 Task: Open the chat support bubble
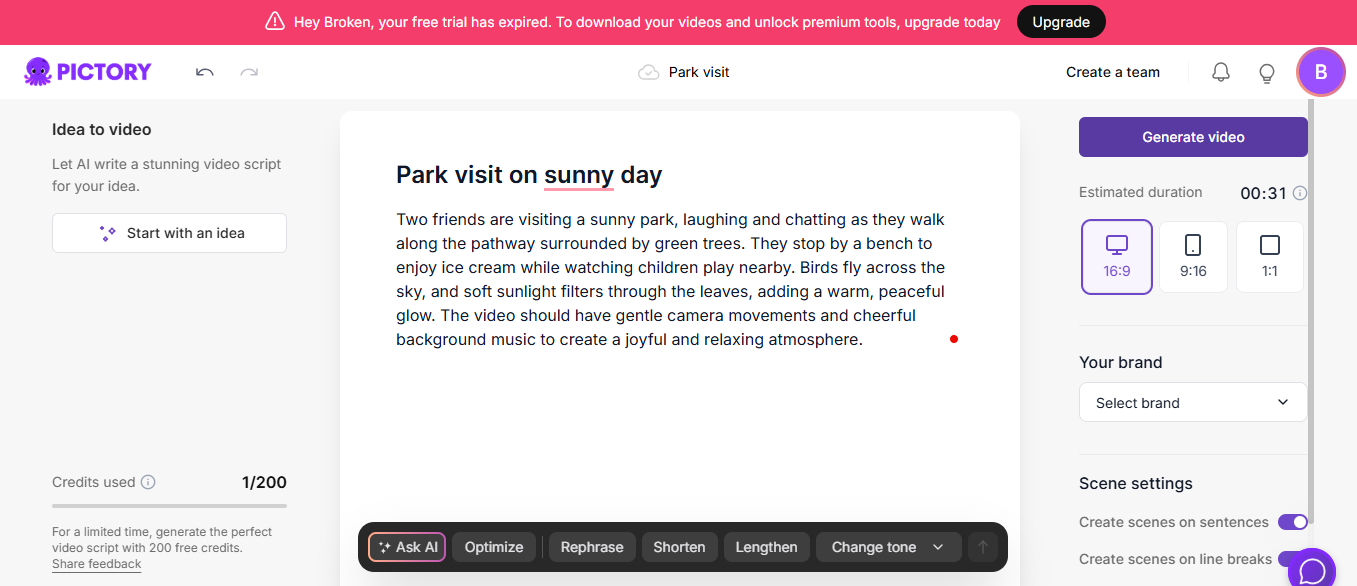tap(1311, 569)
